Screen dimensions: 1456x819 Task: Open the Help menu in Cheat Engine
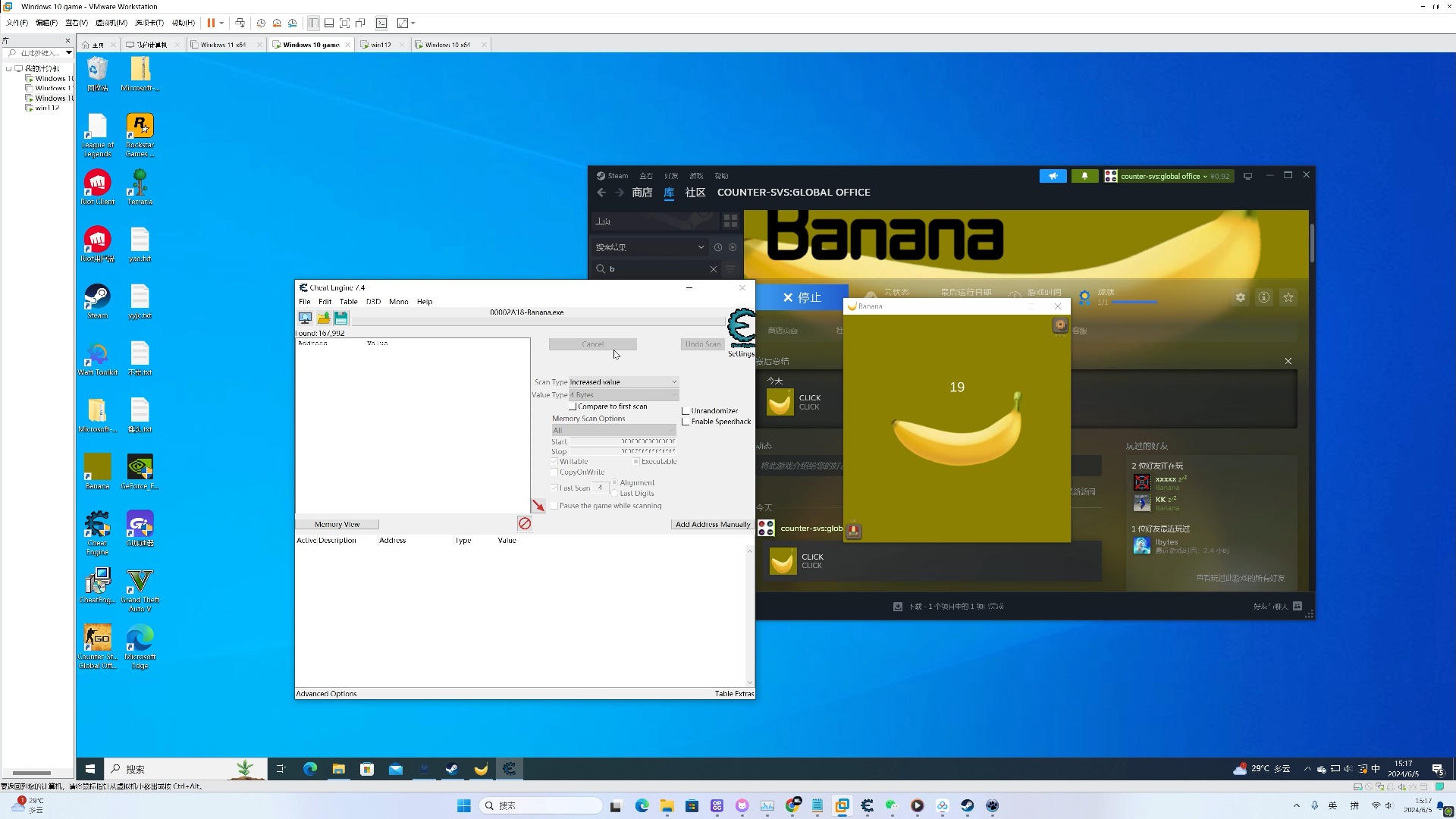(x=425, y=302)
